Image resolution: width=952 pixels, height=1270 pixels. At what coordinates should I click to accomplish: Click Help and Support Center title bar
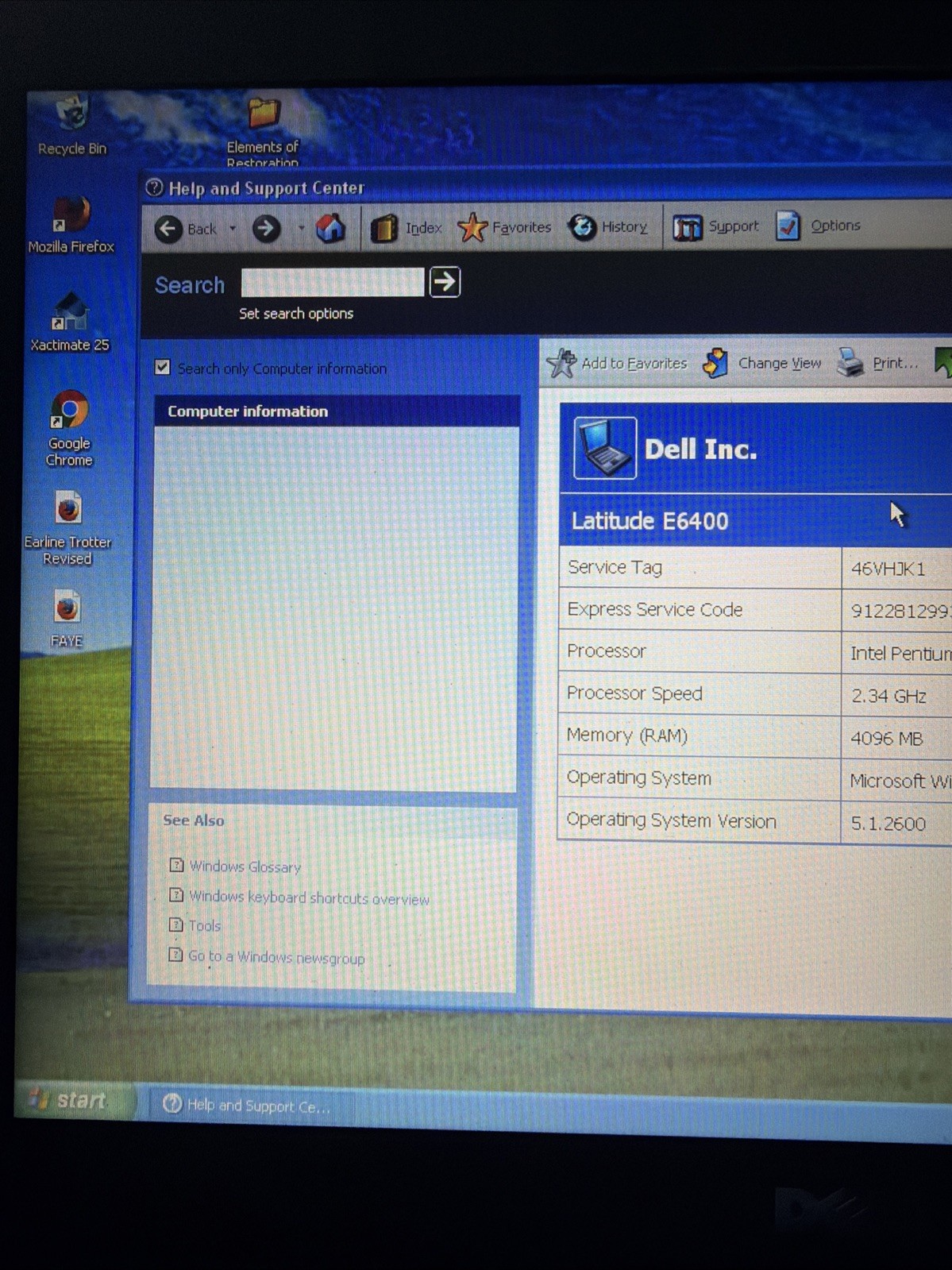tap(548, 188)
